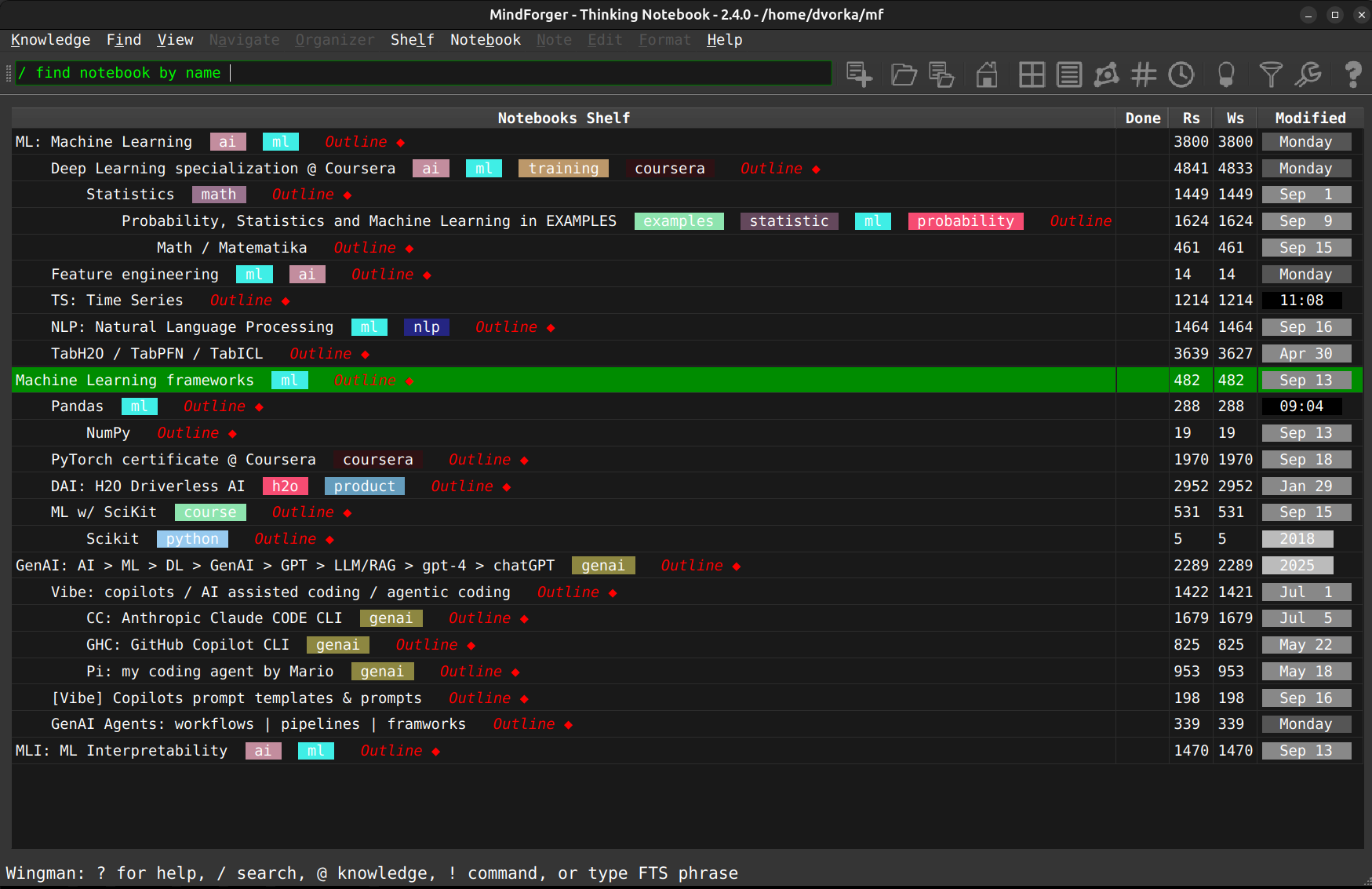1372x889 pixels.
Task: Click the 'examples' tag label
Action: [x=679, y=221]
